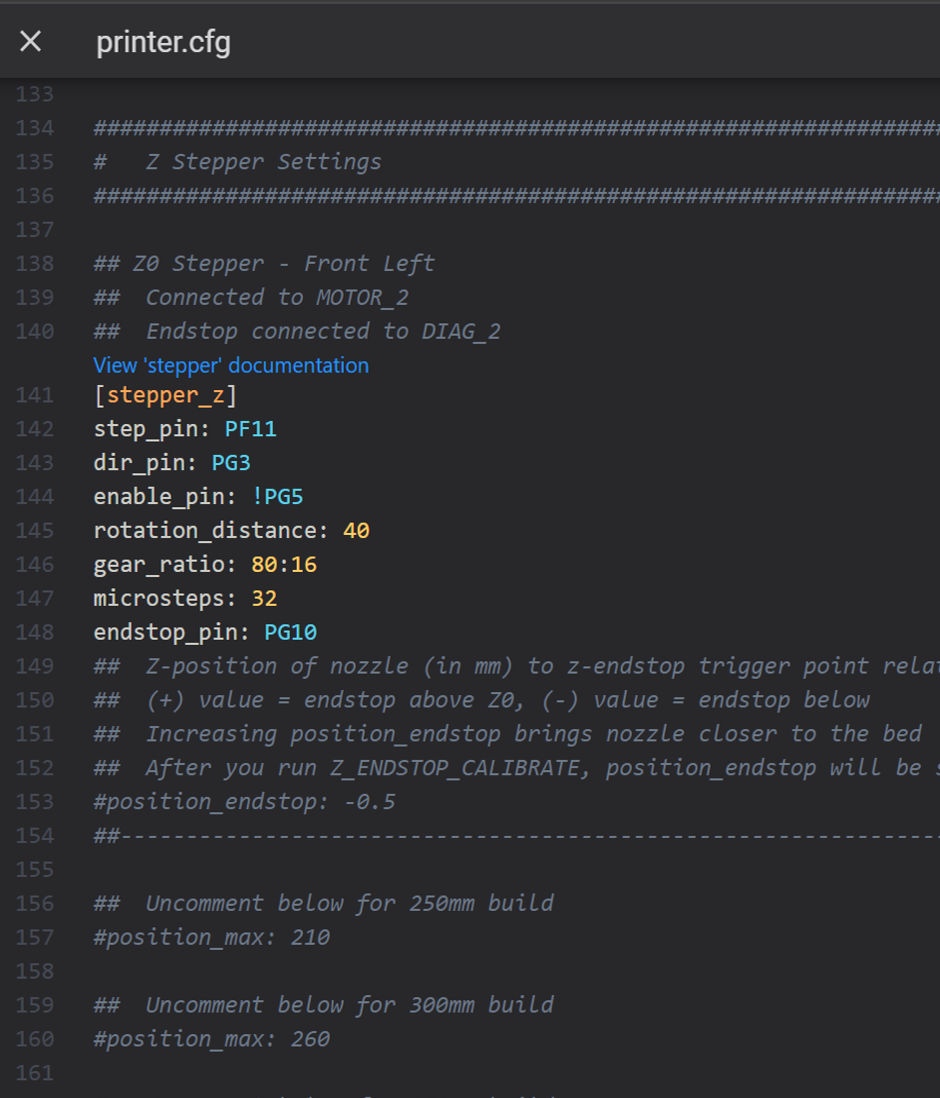The image size is (940, 1098).
Task: Place cursor on [stepper_z] section header
Action: point(166,396)
